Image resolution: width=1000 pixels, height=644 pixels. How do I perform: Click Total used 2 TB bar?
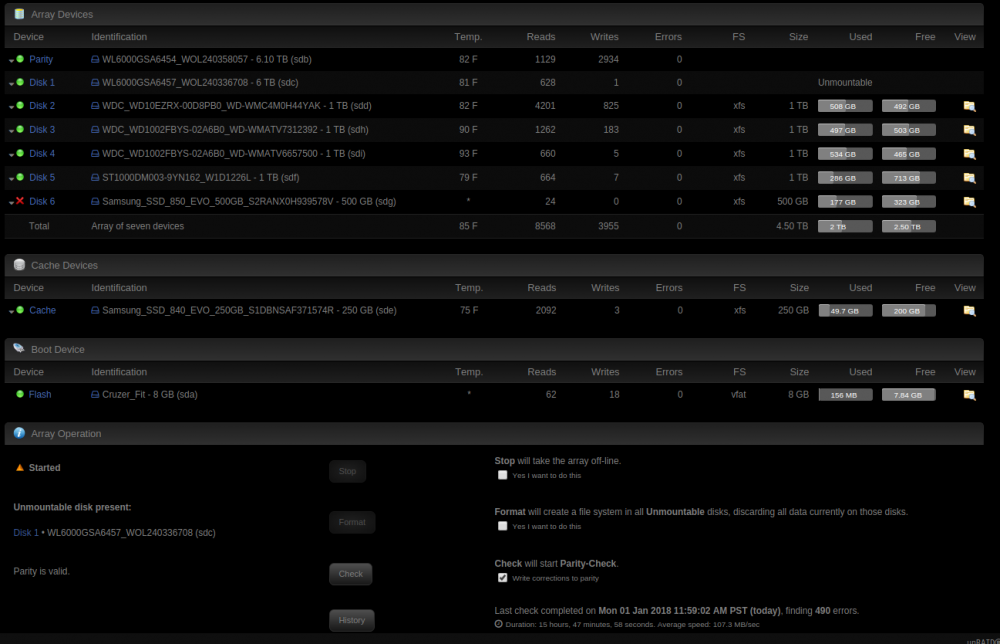pos(845,226)
